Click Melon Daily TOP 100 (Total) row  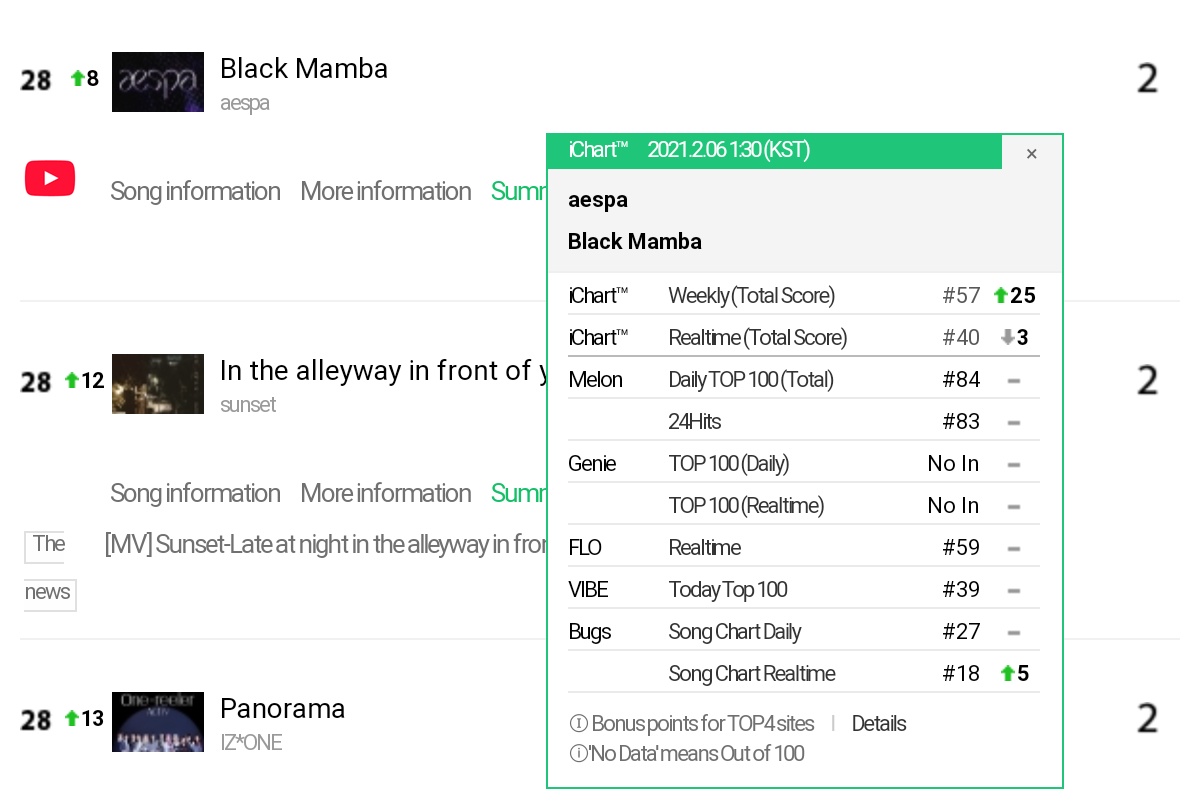coord(804,380)
